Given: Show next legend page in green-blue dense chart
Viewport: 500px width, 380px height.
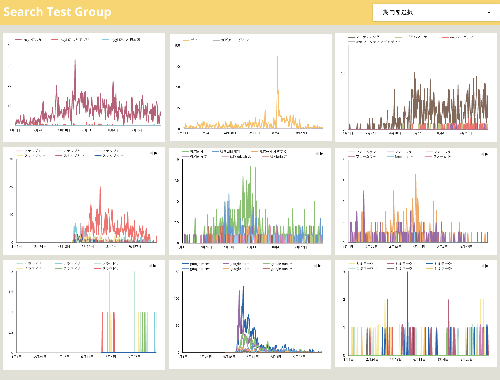Looking at the screenshot, I should coord(321,154).
